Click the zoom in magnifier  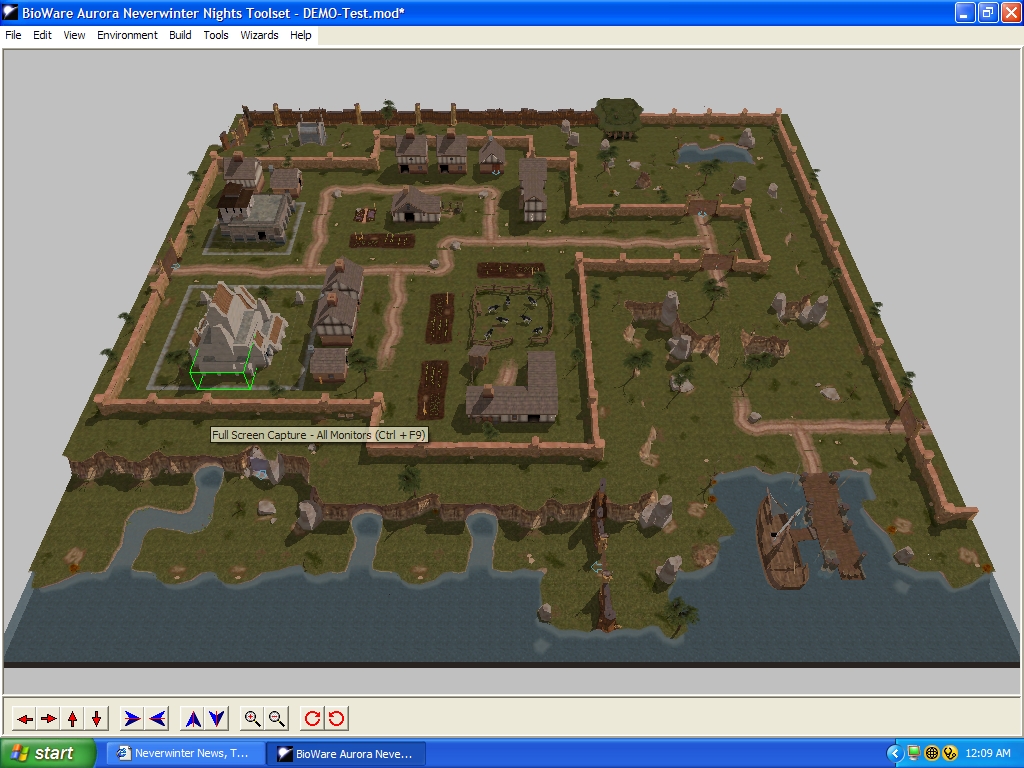(x=253, y=718)
